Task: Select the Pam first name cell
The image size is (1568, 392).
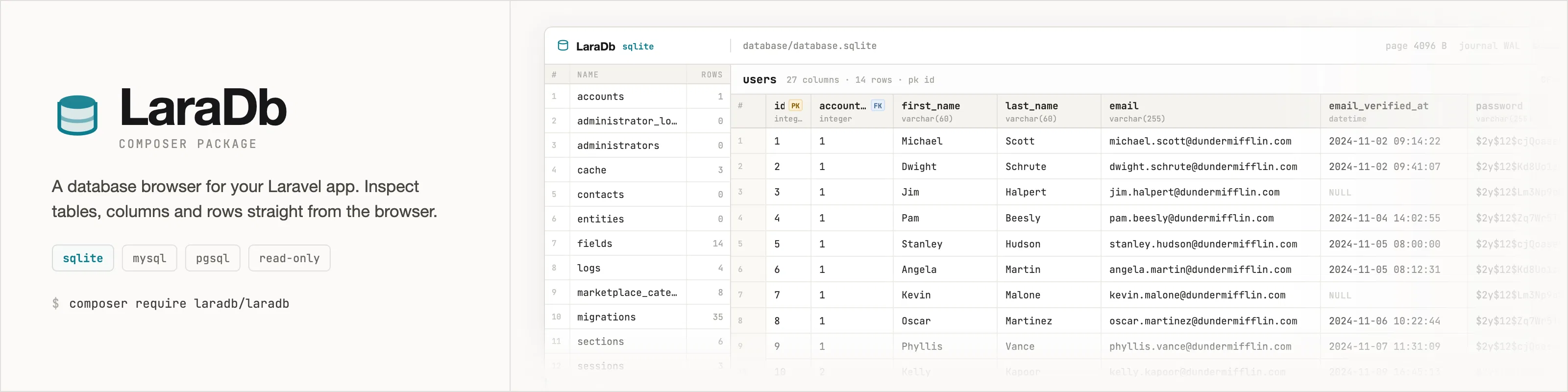Action: 945,218
